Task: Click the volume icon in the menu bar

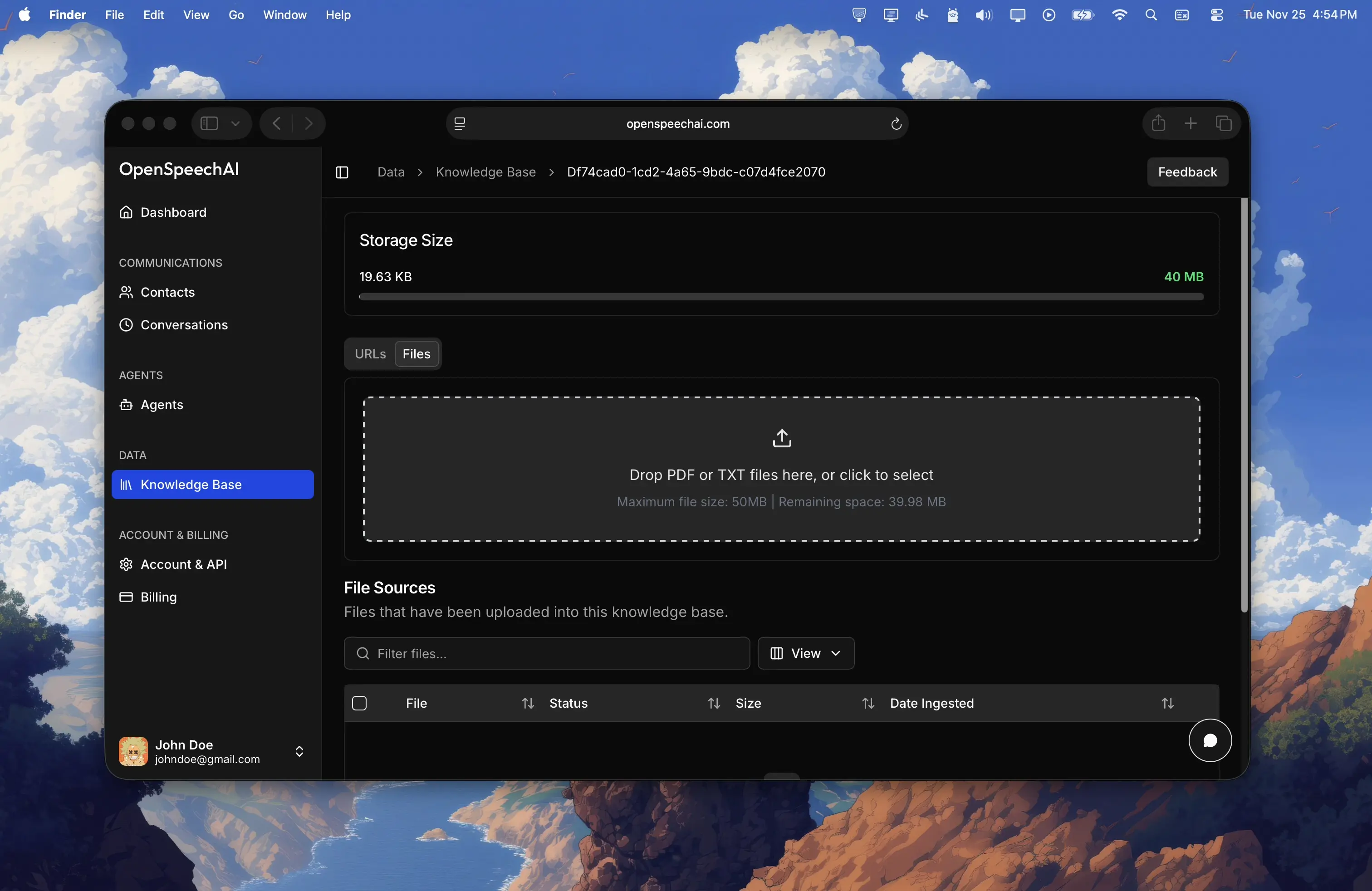Action: click(x=984, y=15)
